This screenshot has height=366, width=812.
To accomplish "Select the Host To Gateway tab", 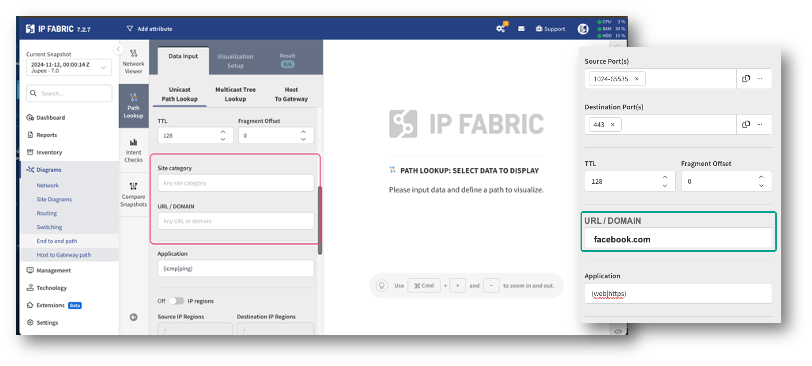I will coord(292,94).
